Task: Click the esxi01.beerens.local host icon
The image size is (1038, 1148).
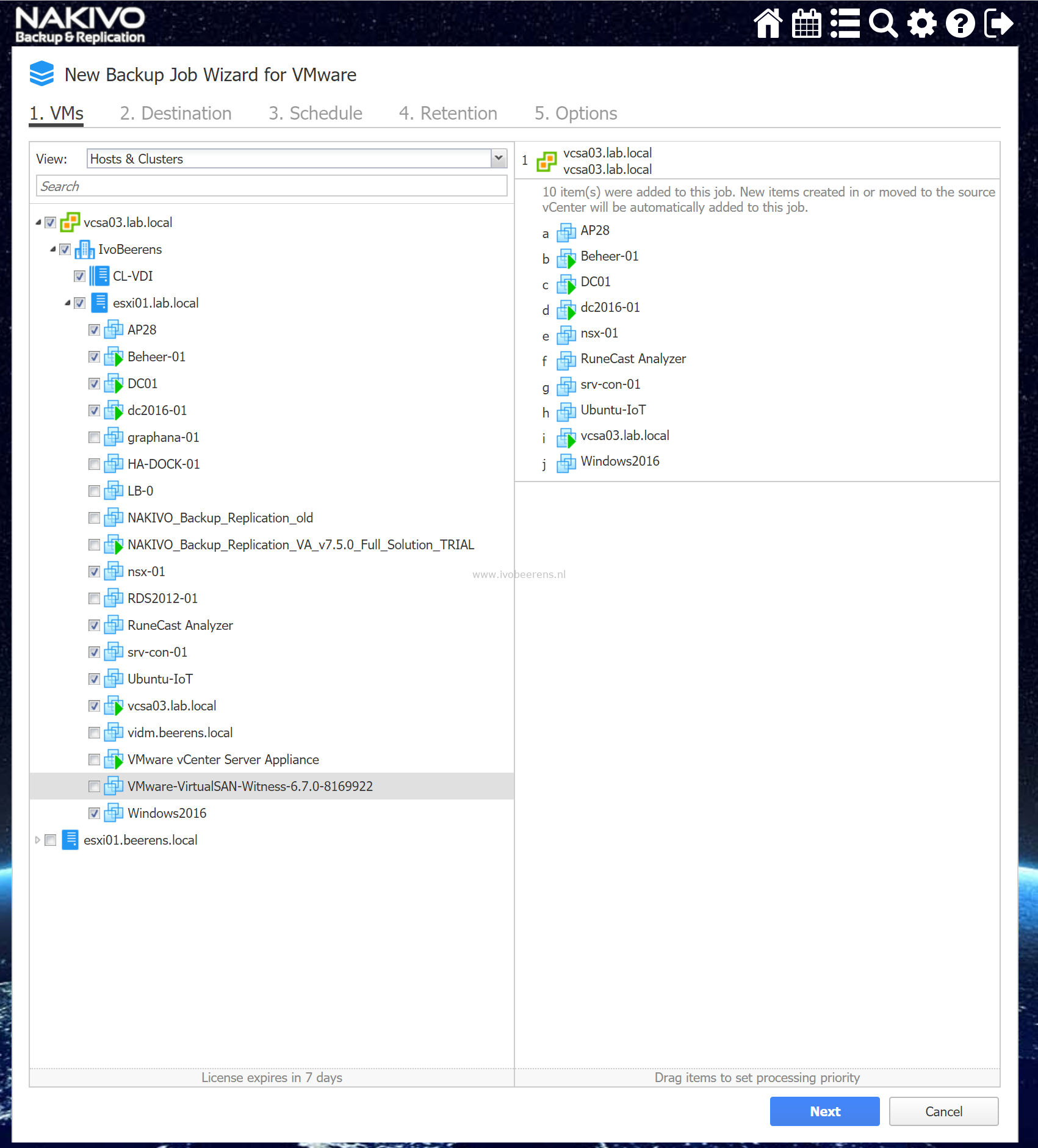Action: [71, 840]
